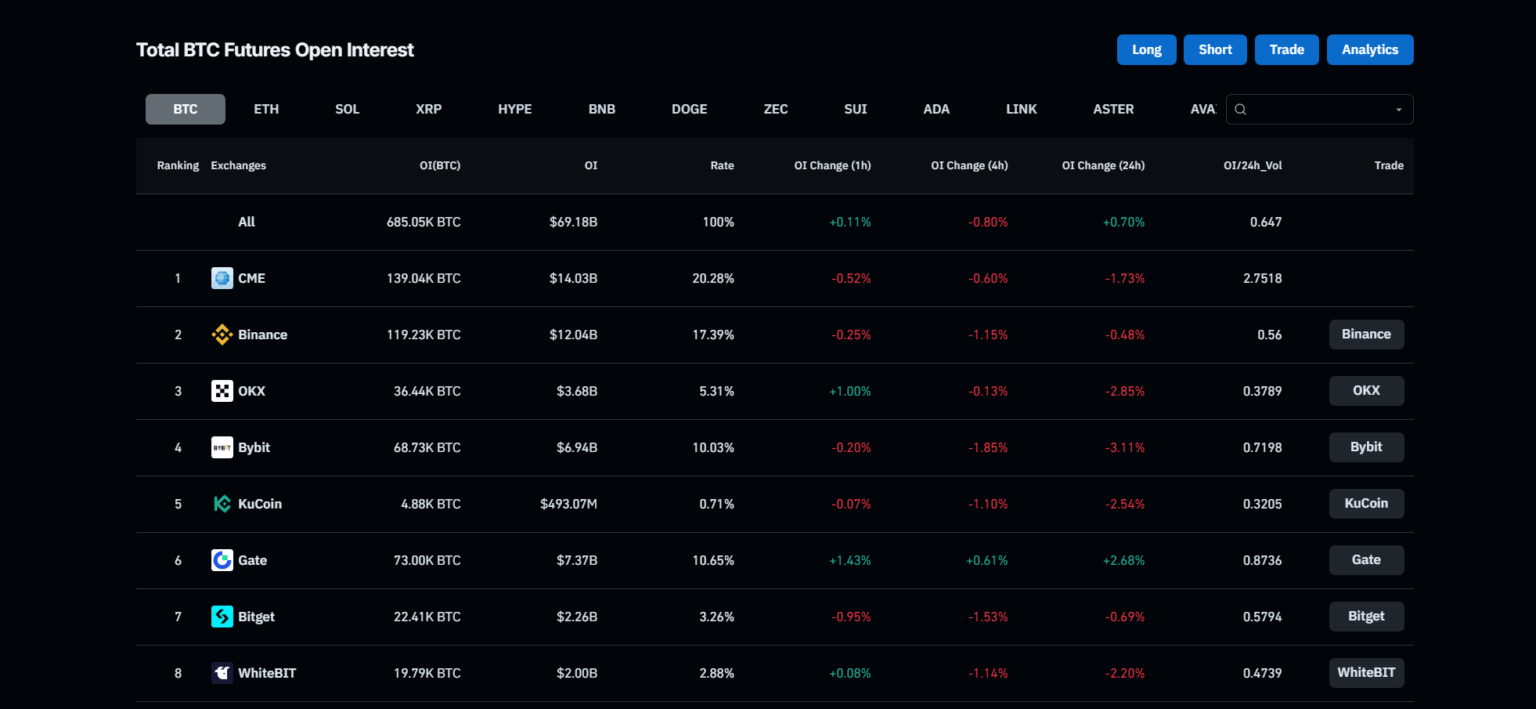Screen dimensions: 1536x709
Task: Click the Binance logo icon in table
Action: click(222, 335)
